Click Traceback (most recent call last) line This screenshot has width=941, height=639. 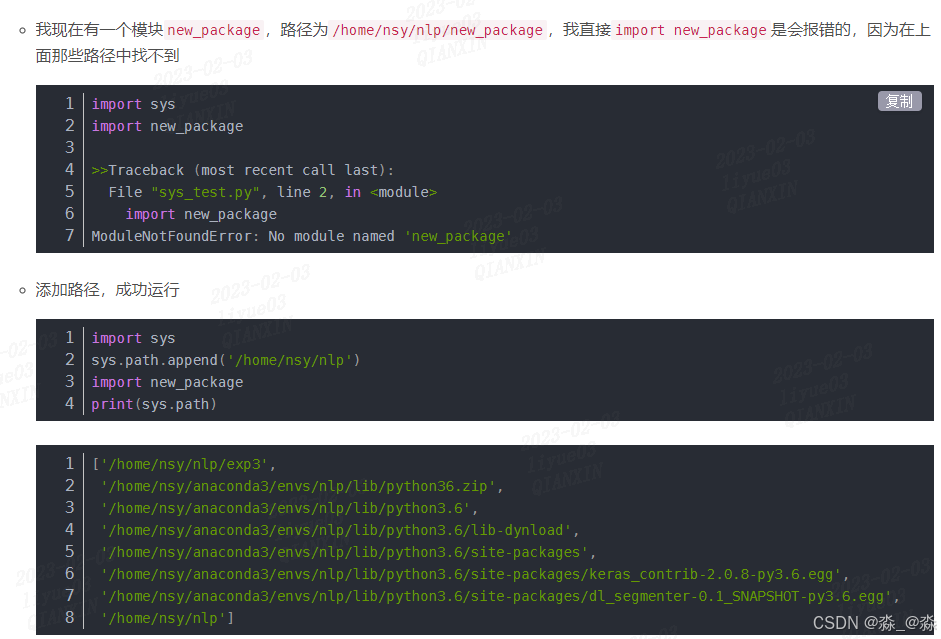click(243, 170)
